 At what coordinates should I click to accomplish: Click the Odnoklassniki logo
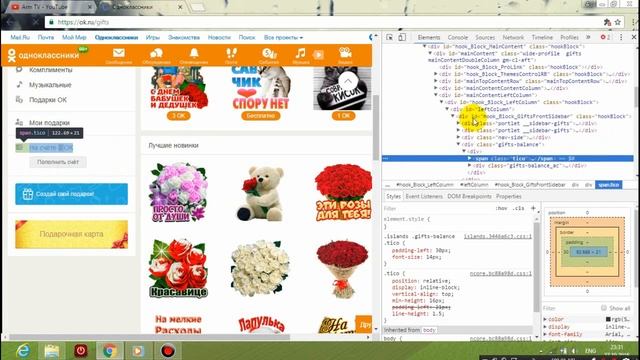click(x=43, y=55)
